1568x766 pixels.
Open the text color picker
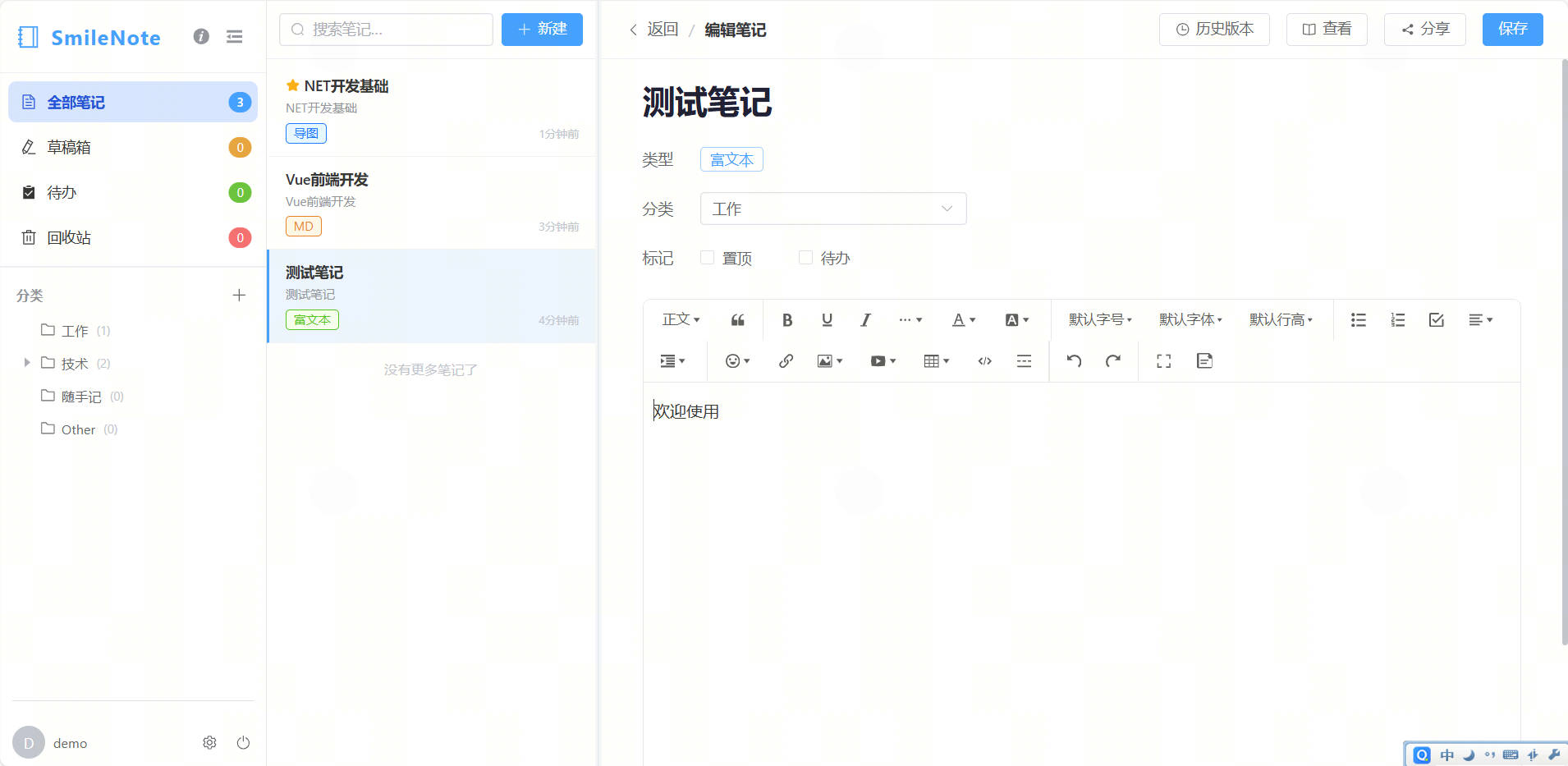963,320
